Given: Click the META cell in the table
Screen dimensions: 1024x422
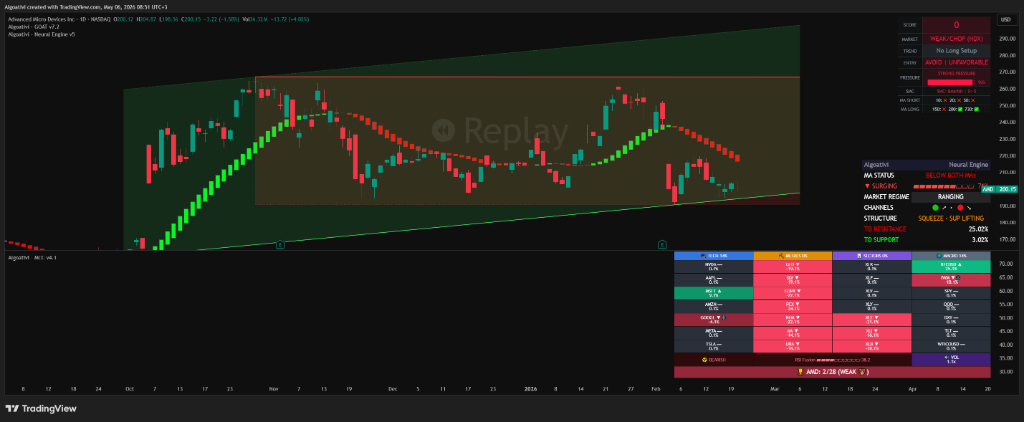Looking at the screenshot, I should point(713,333).
